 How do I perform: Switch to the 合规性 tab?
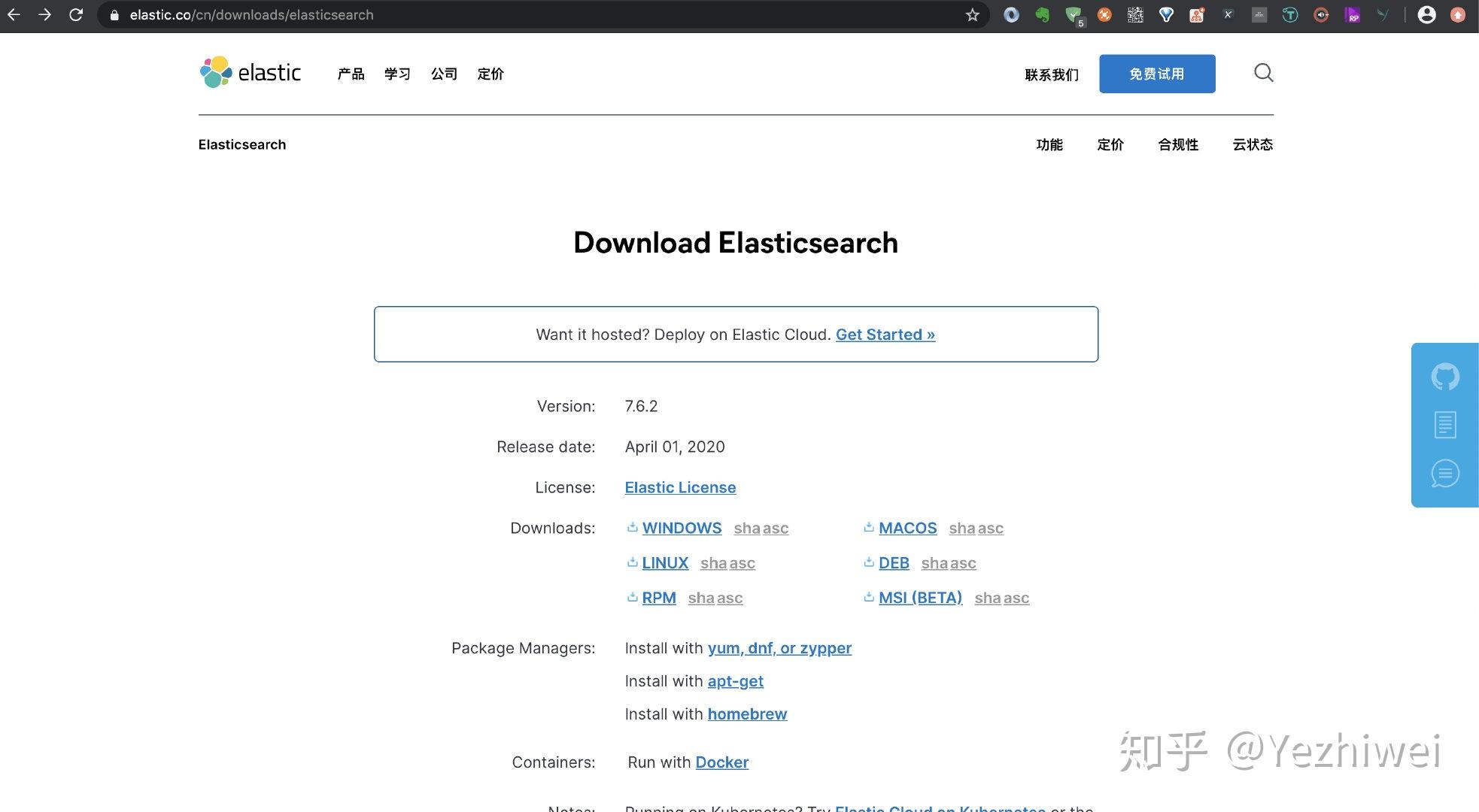coord(1177,144)
